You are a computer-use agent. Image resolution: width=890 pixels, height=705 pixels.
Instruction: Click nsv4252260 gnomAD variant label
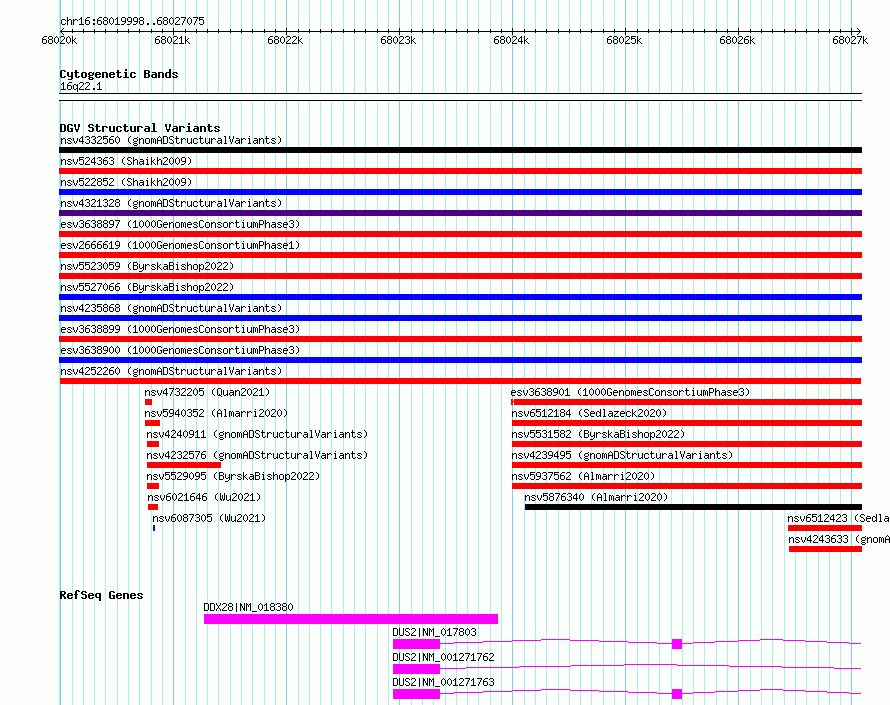tap(171, 371)
